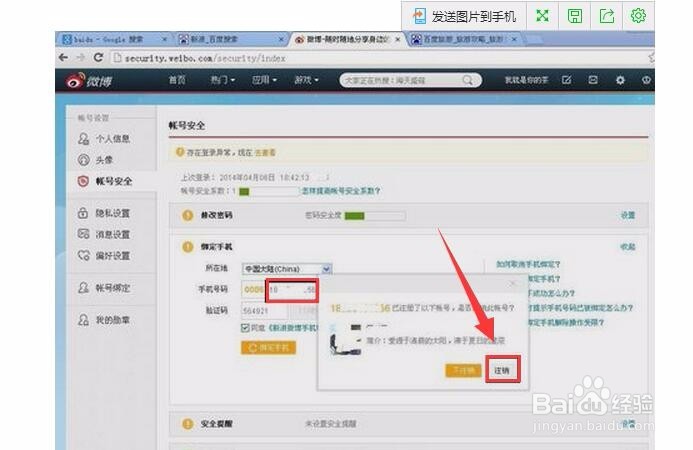The height and width of the screenshot is (450, 693).
Task: Toggle the 同意 agreement checkbox
Action: [245, 328]
